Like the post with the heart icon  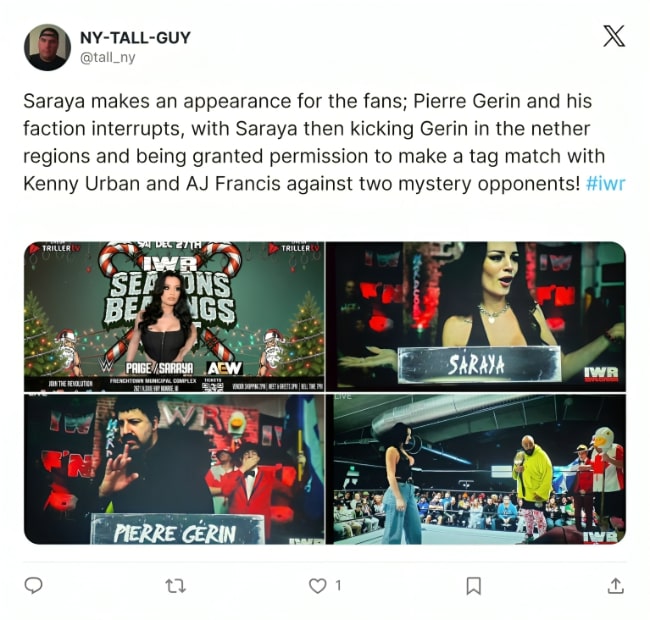pyautogui.click(x=318, y=586)
